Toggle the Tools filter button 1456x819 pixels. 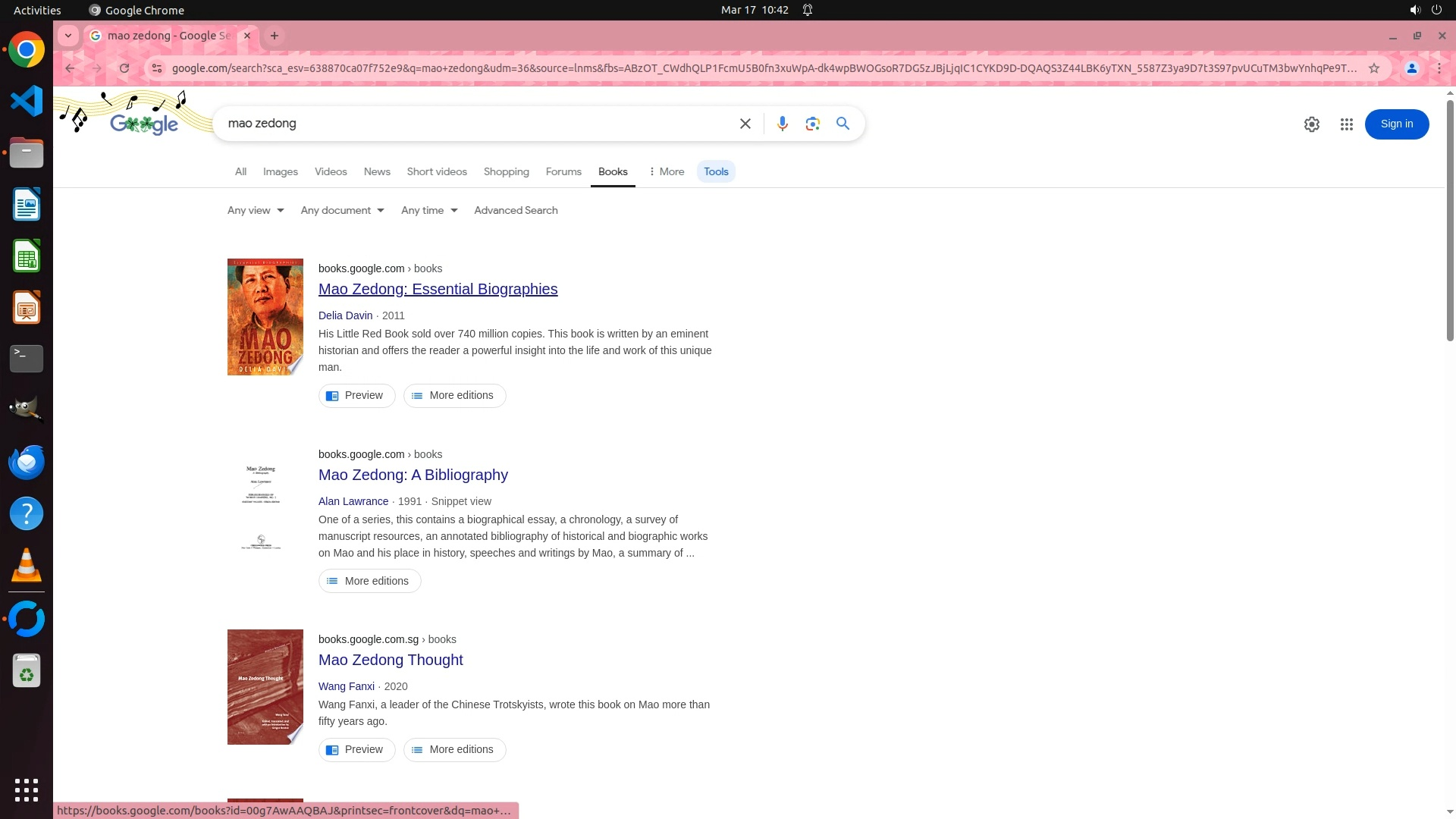point(715,171)
